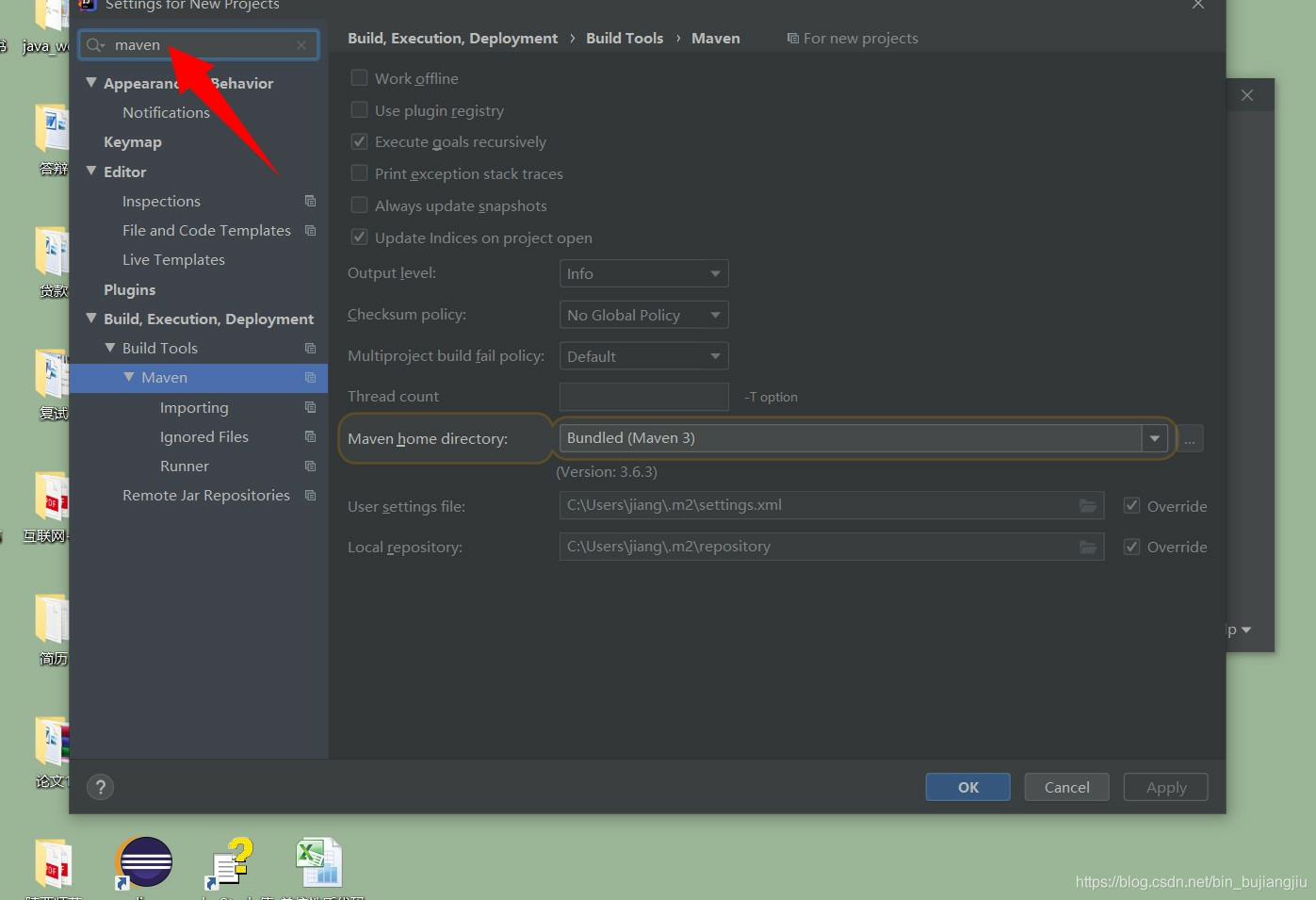1316x900 pixels.
Task: Open the help question mark button
Action: coord(100,787)
